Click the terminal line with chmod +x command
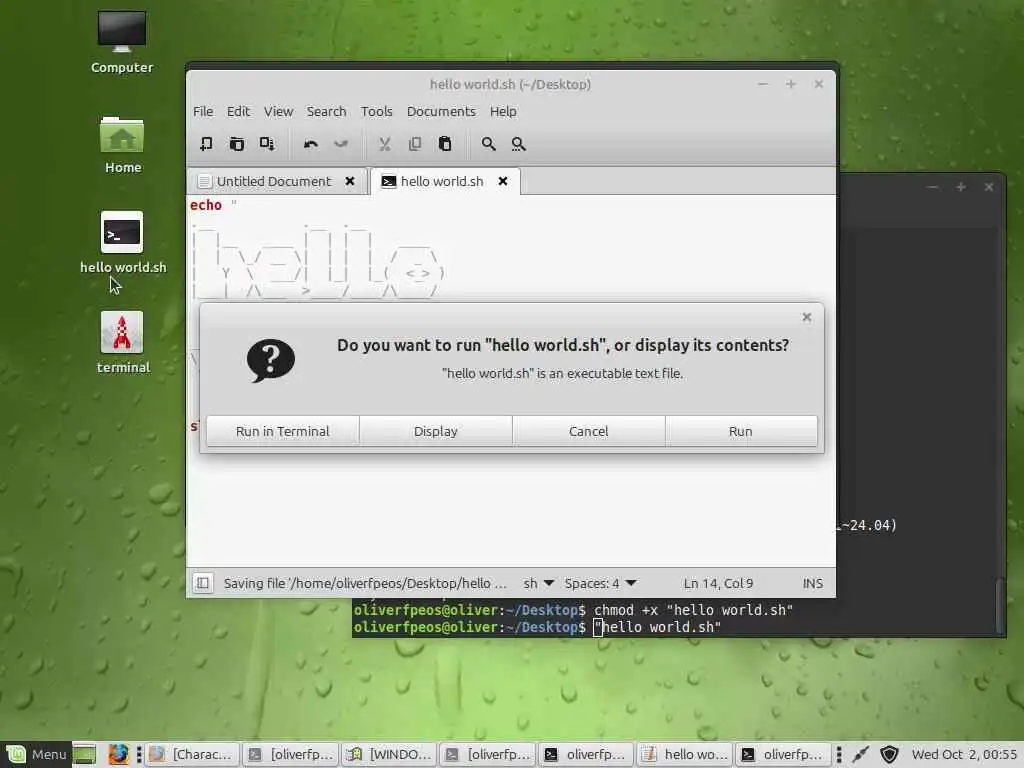1024x768 pixels. 573,610
